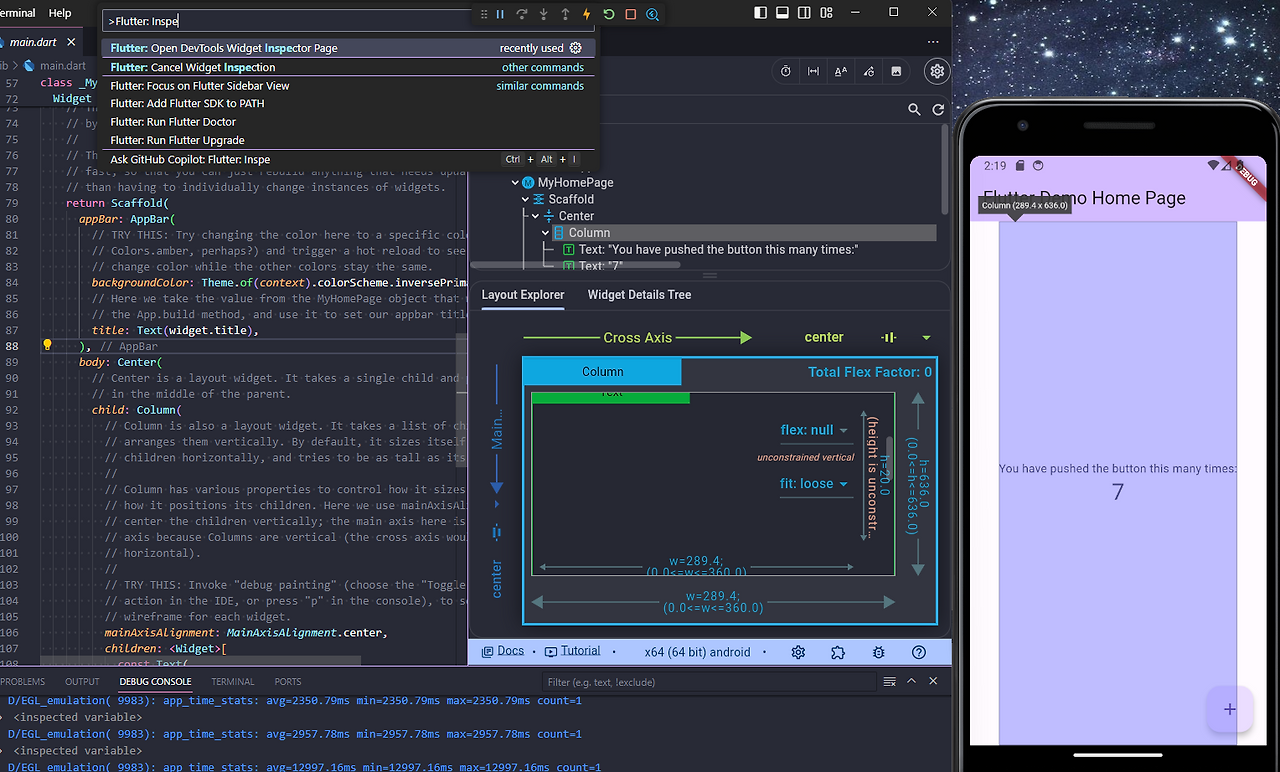
Task: Hot restart the app via green restart icon
Action: 608,14
